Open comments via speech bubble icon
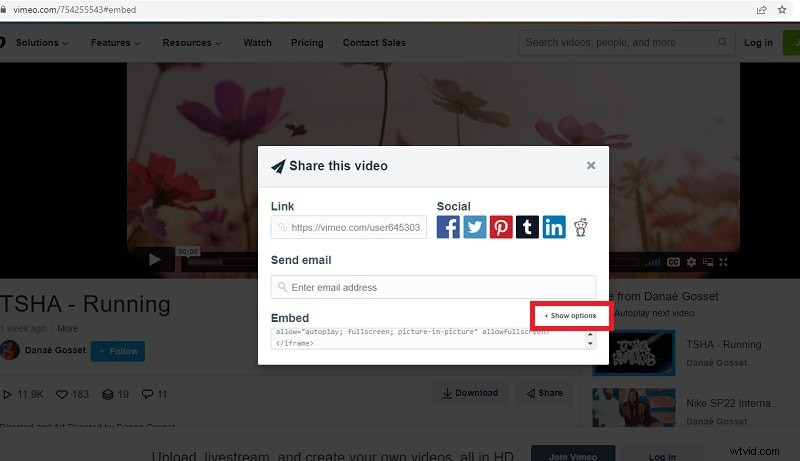The width and height of the screenshot is (800, 461). coord(147,394)
